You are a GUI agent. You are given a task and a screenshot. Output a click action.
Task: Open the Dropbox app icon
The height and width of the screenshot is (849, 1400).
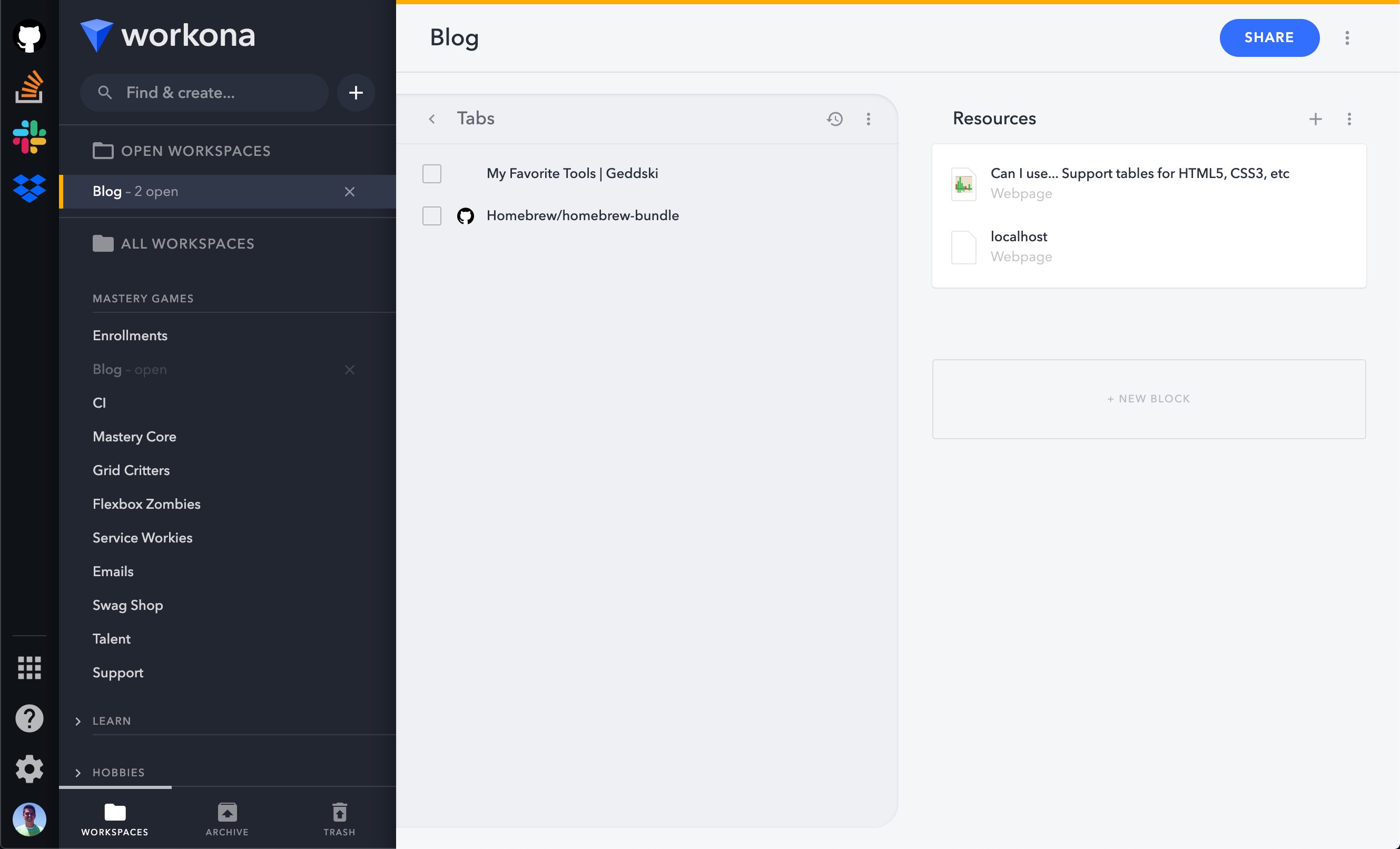(29, 188)
